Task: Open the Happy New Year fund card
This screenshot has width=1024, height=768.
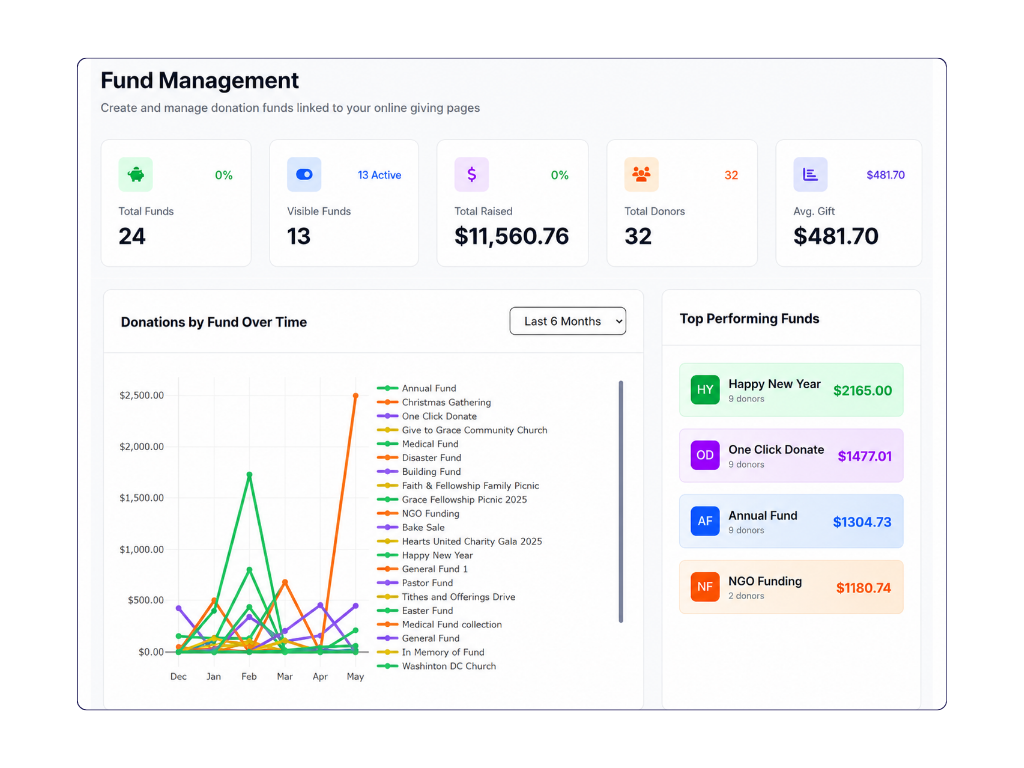Action: (x=792, y=390)
